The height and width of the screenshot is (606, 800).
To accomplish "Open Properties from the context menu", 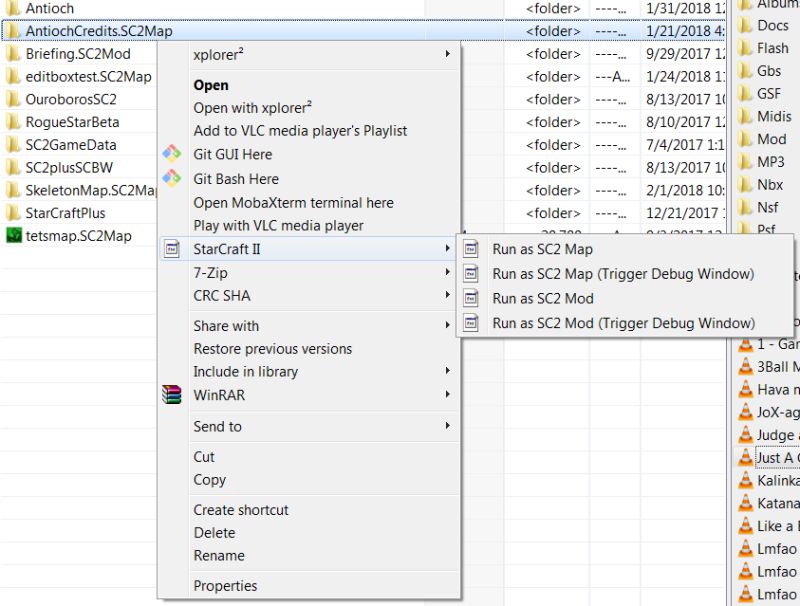I will (225, 586).
